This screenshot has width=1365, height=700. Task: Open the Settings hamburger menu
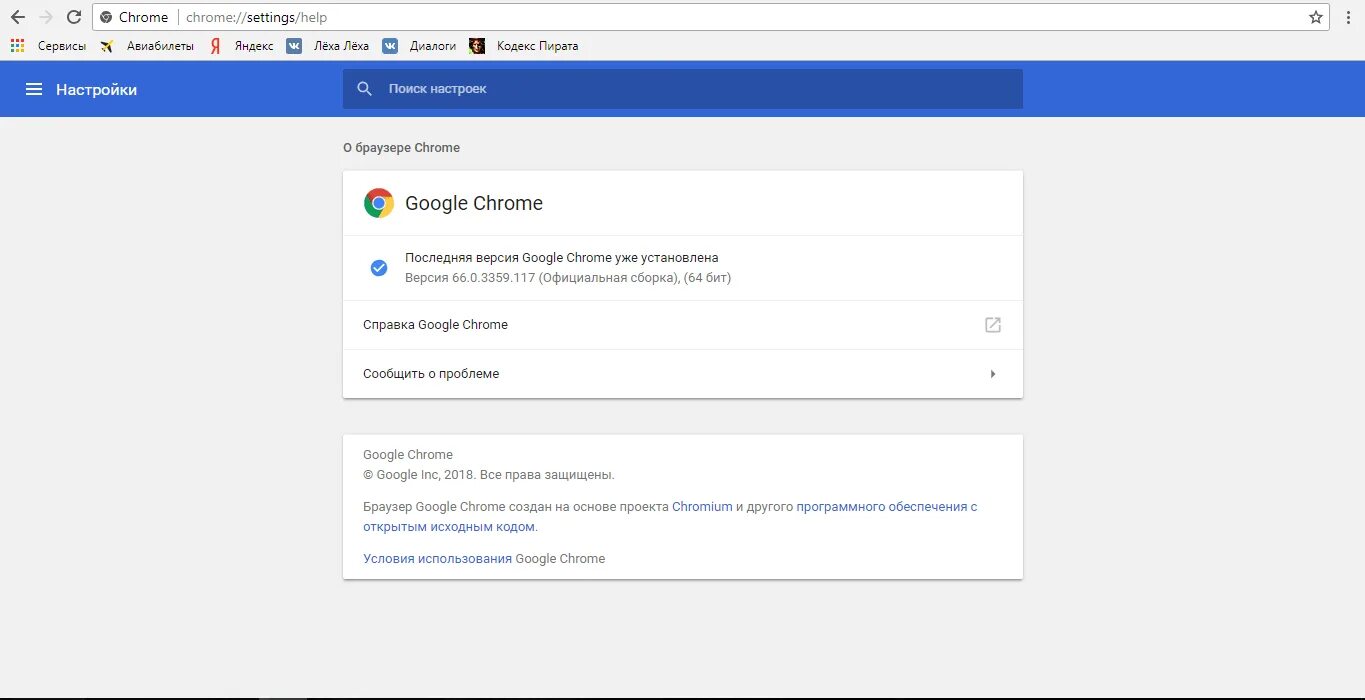tap(34, 89)
